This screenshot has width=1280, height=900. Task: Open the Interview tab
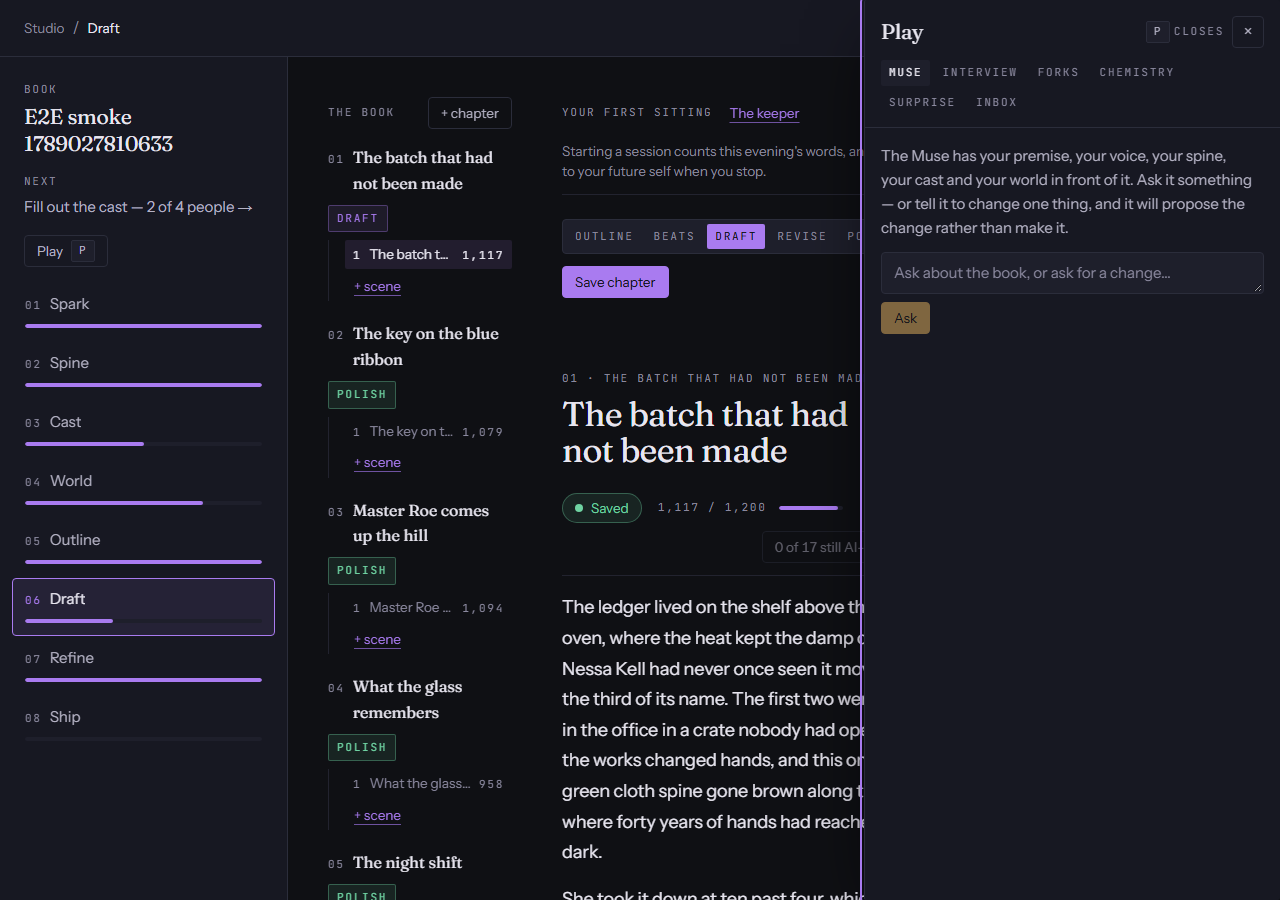tap(980, 72)
